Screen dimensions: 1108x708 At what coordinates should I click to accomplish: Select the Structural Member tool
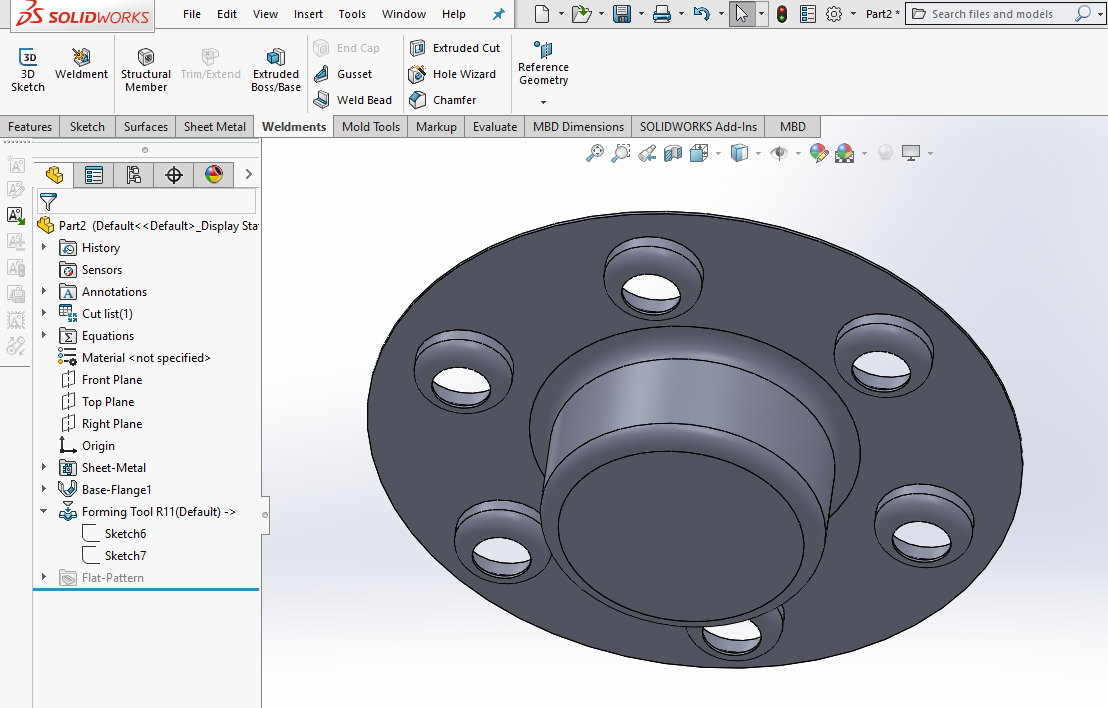click(x=146, y=68)
